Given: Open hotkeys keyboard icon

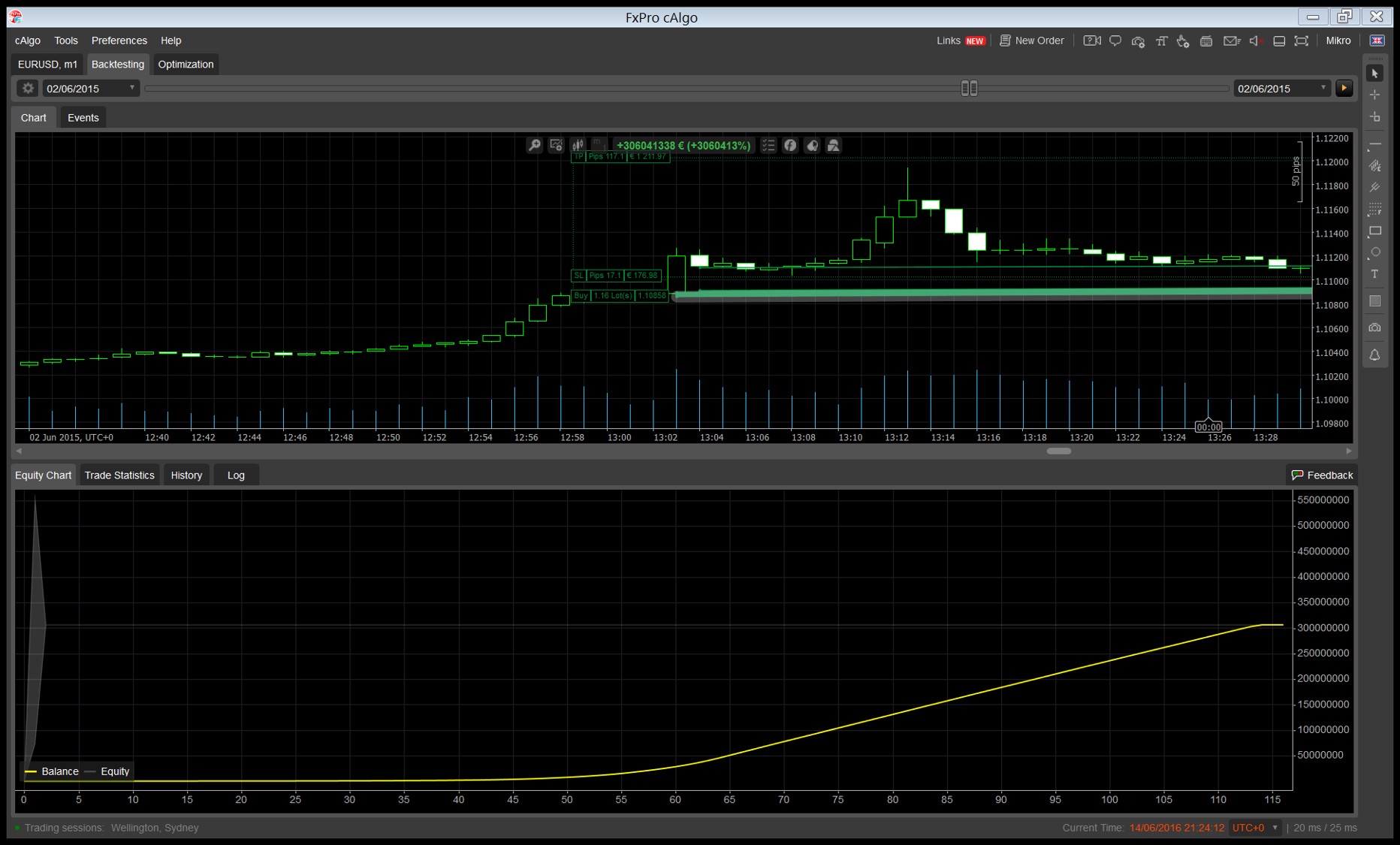Looking at the screenshot, I should [1206, 41].
